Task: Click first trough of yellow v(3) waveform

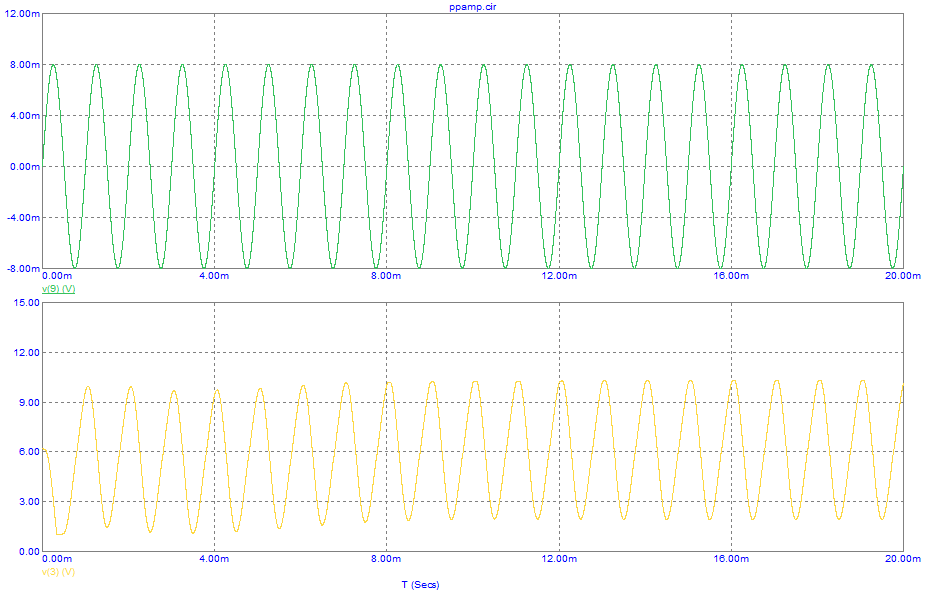Action: (x=60, y=534)
